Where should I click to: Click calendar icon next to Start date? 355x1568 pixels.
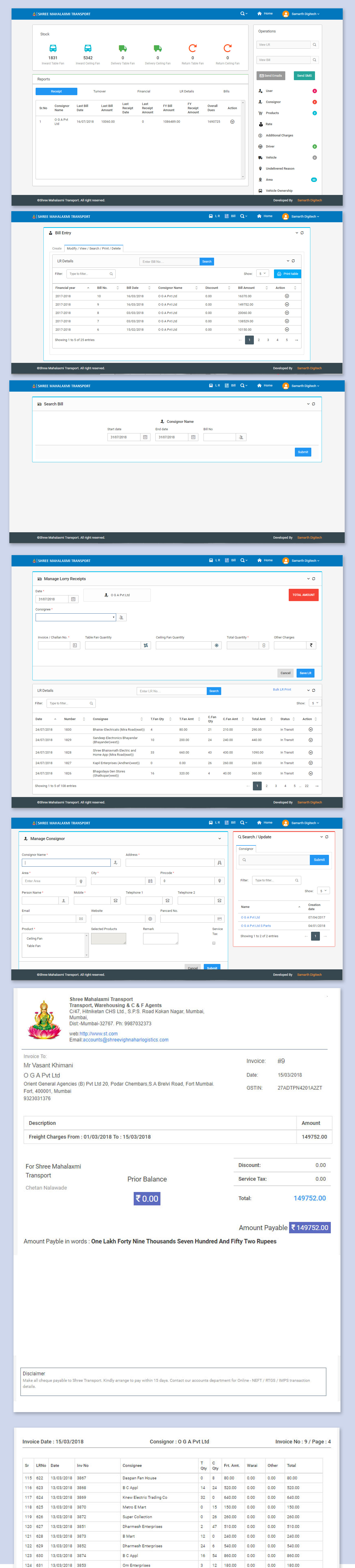(145, 437)
